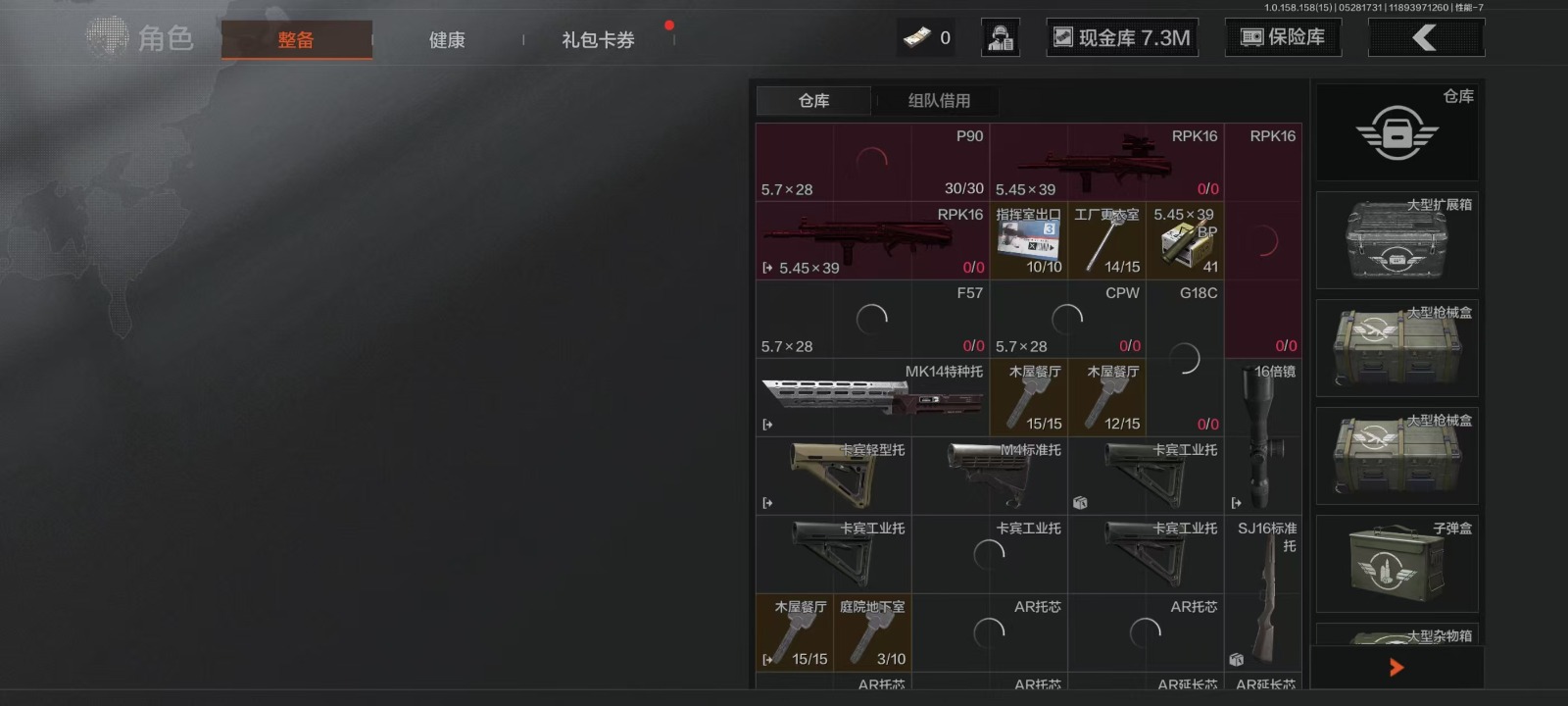This screenshot has width=1568, height=706.
Task: Select the 工厂更衣室 key item
Action: (x=1106, y=241)
